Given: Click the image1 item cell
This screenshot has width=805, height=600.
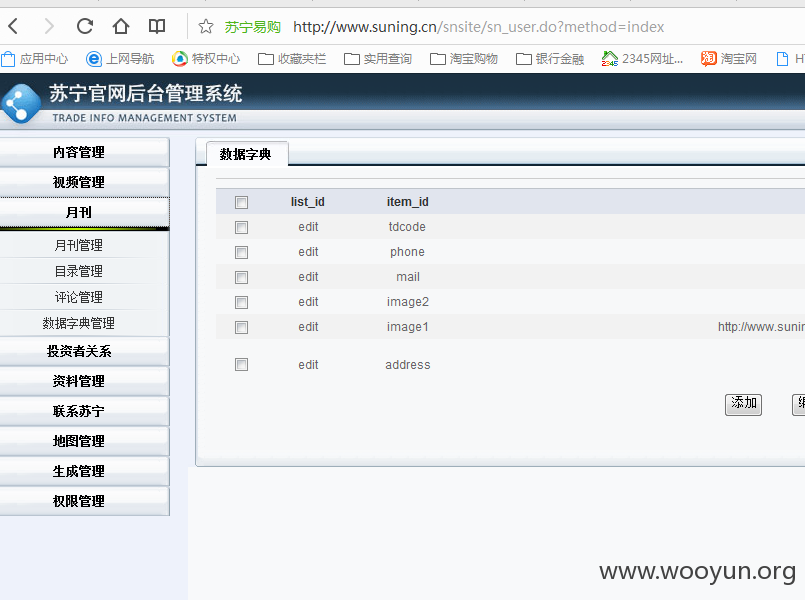Looking at the screenshot, I should 408,327.
